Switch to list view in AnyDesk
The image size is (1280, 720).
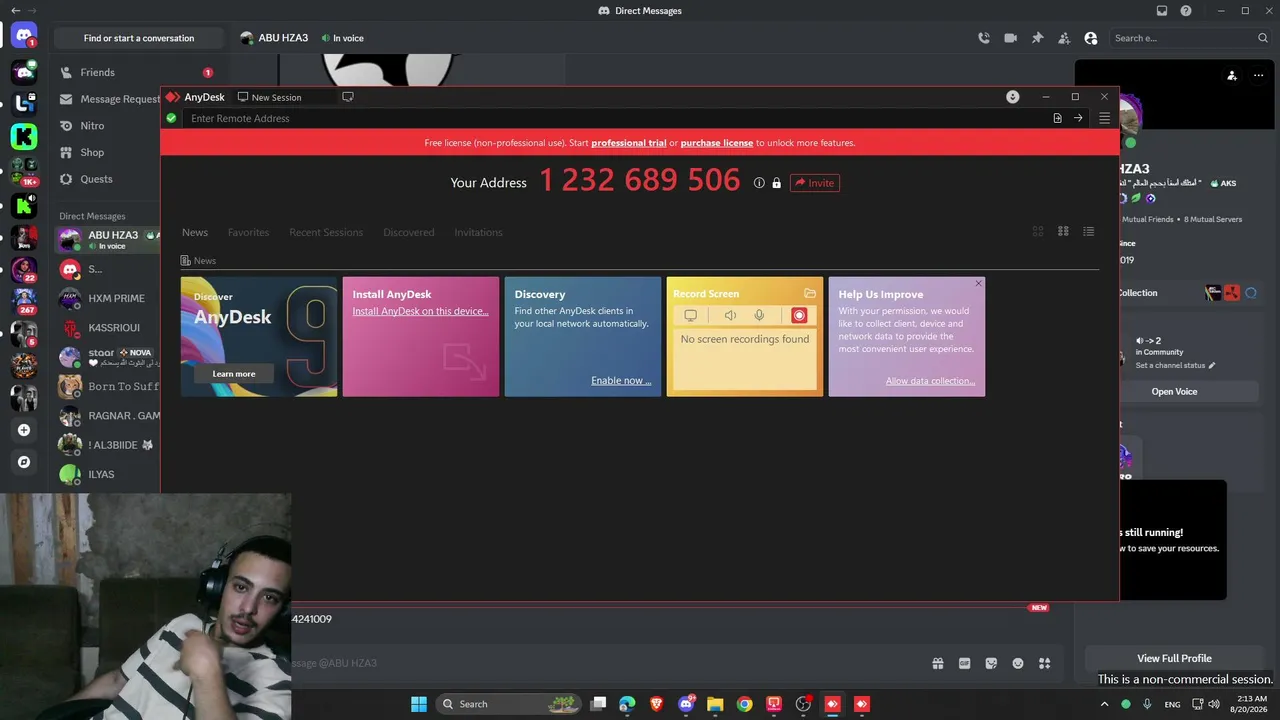[x=1089, y=231]
